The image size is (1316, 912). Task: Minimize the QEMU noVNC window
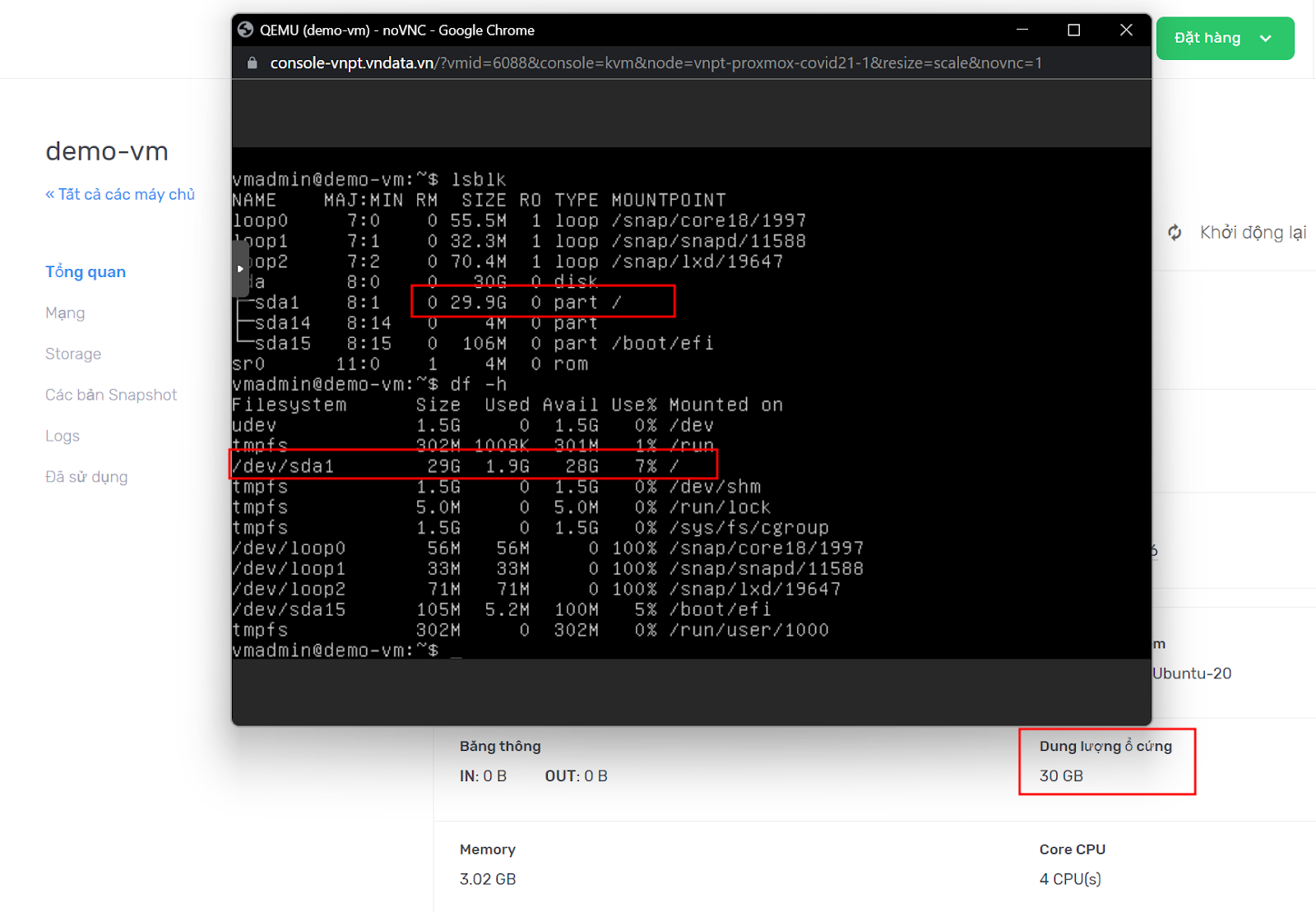(1022, 30)
